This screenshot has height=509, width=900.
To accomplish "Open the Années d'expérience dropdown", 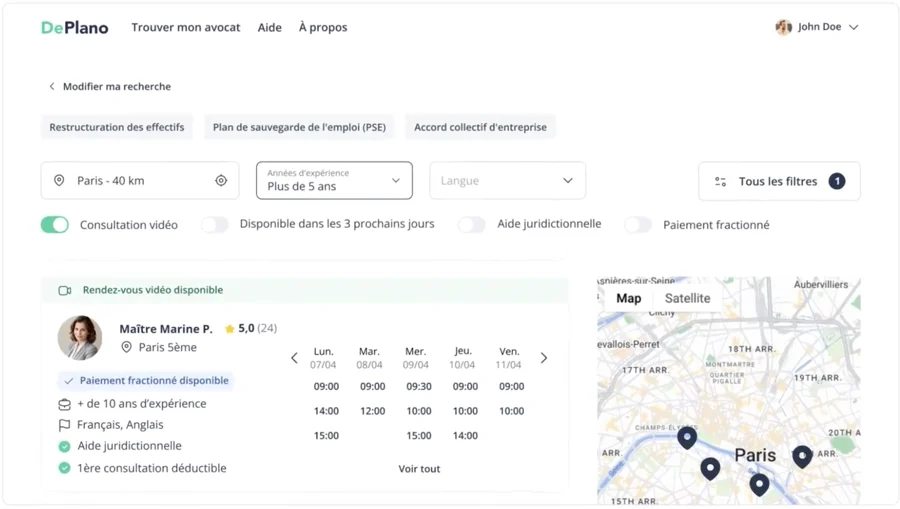I will pyautogui.click(x=334, y=181).
